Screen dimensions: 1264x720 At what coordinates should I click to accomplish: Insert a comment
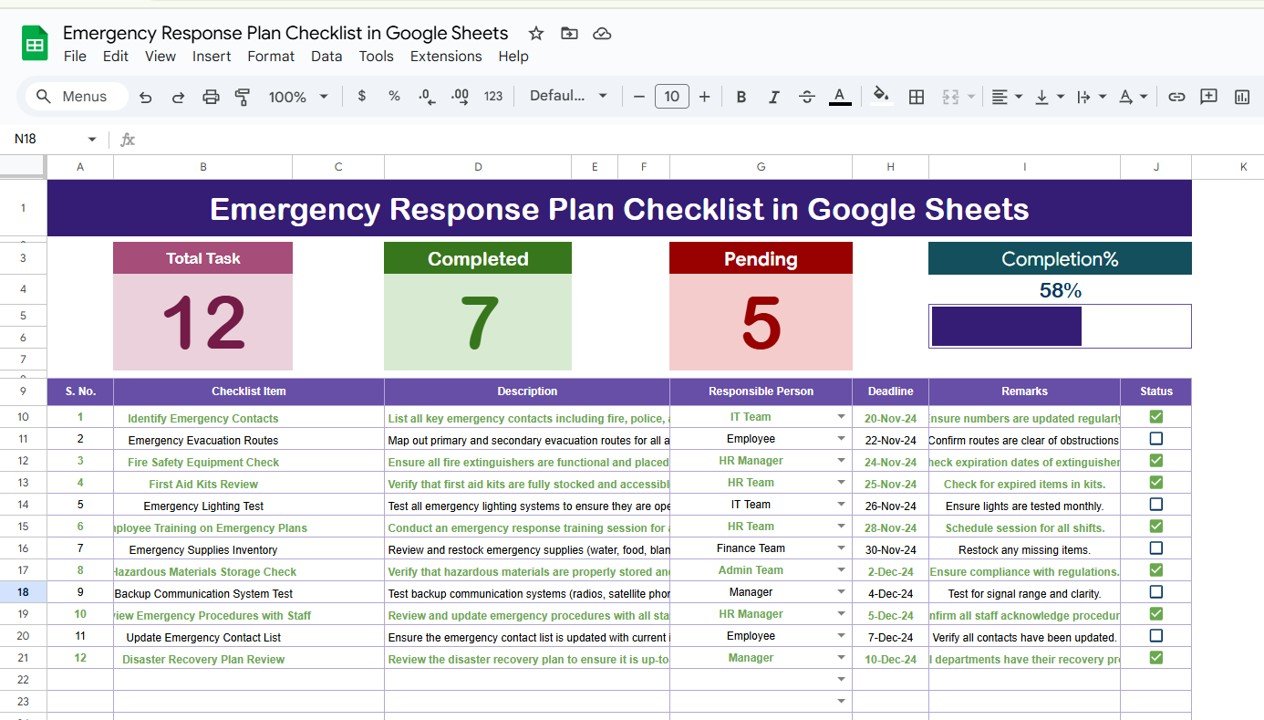(x=1209, y=96)
